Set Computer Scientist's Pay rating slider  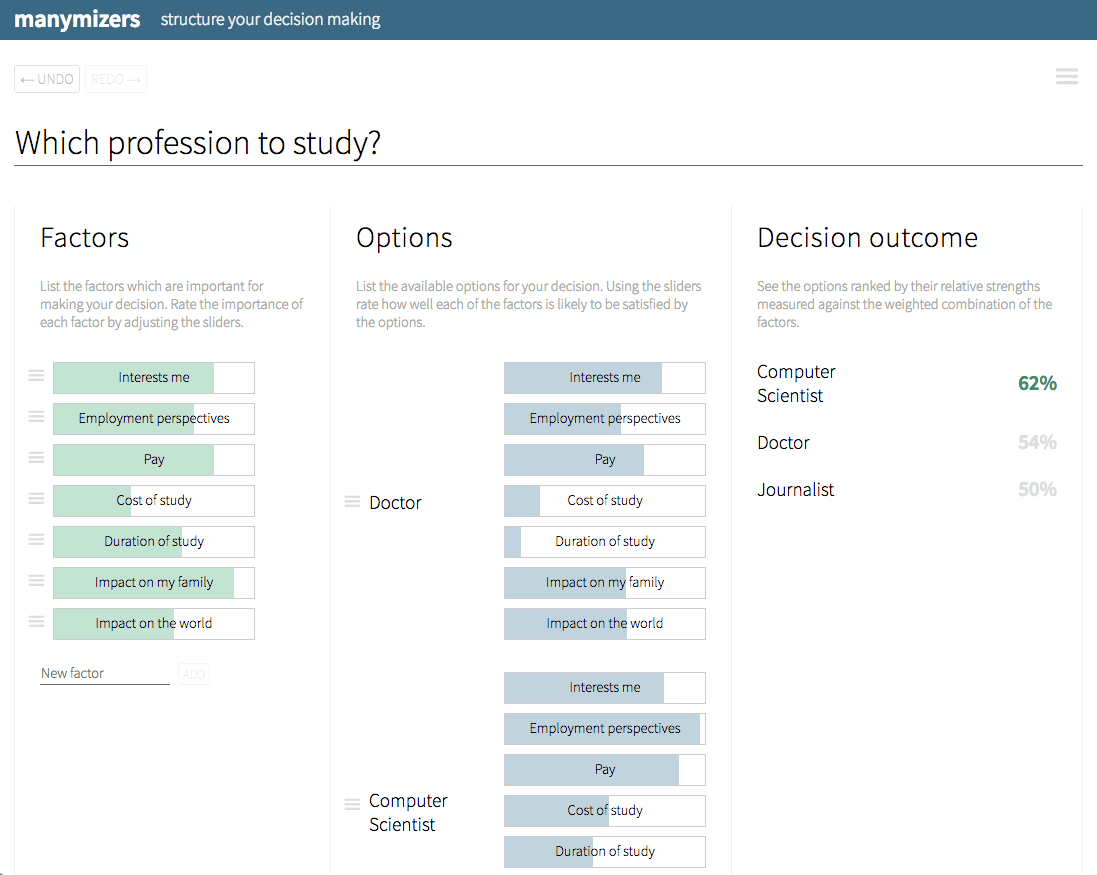(604, 770)
